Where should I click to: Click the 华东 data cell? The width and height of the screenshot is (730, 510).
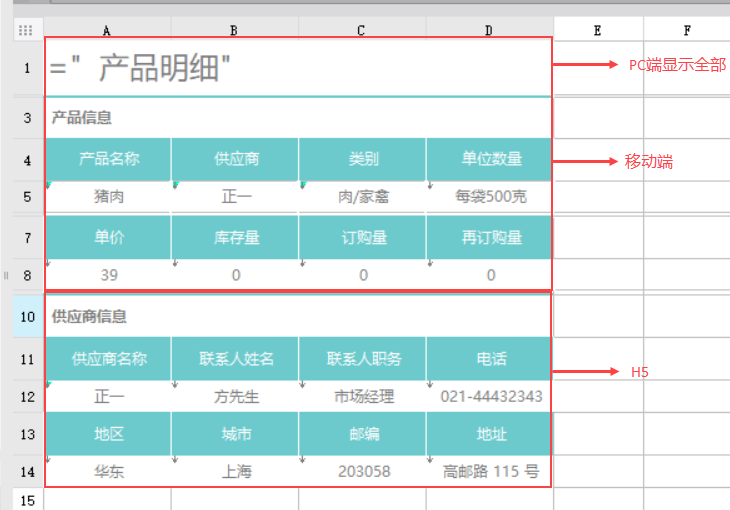pyautogui.click(x=108, y=471)
